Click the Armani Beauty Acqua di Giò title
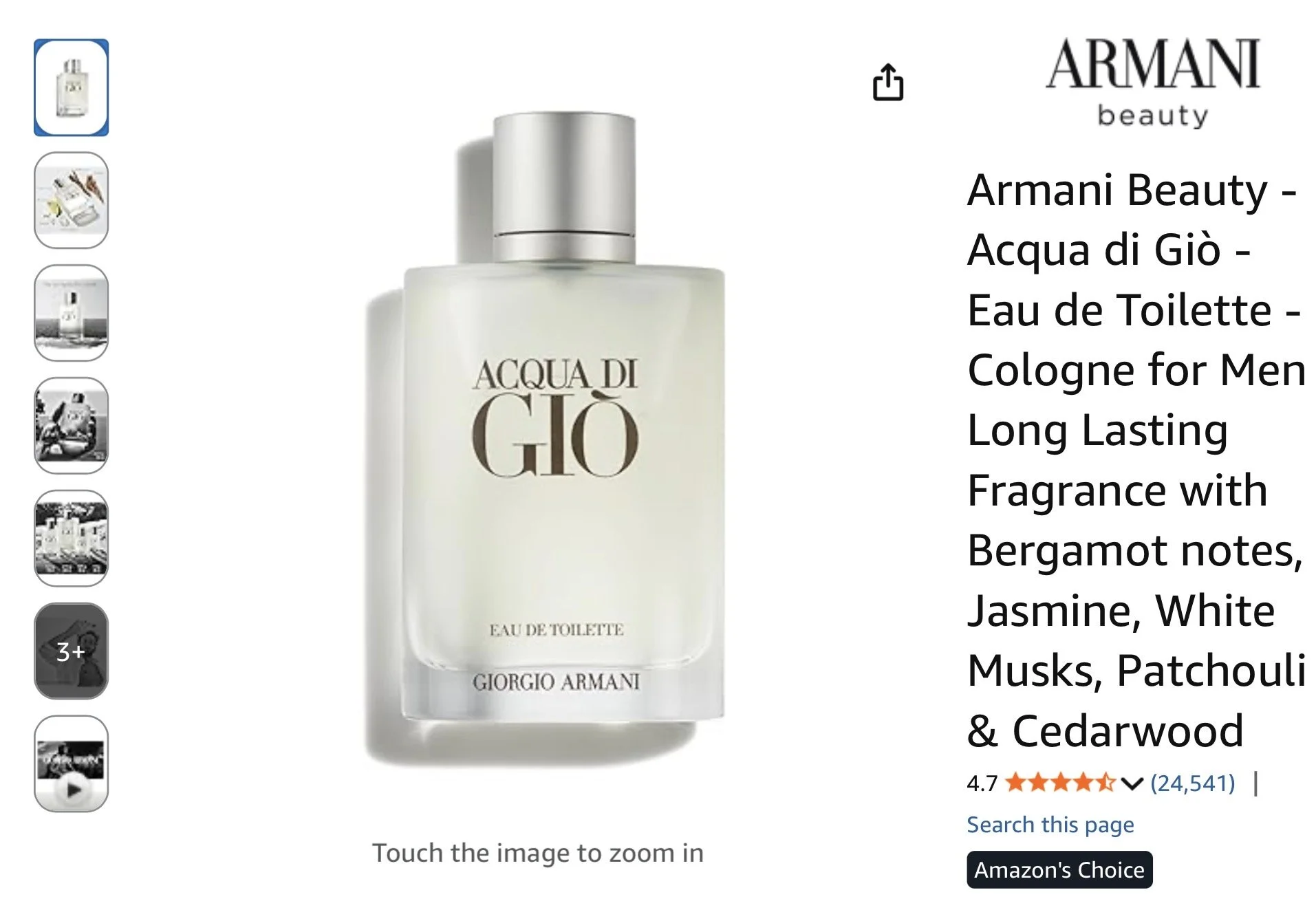 coord(1136,459)
